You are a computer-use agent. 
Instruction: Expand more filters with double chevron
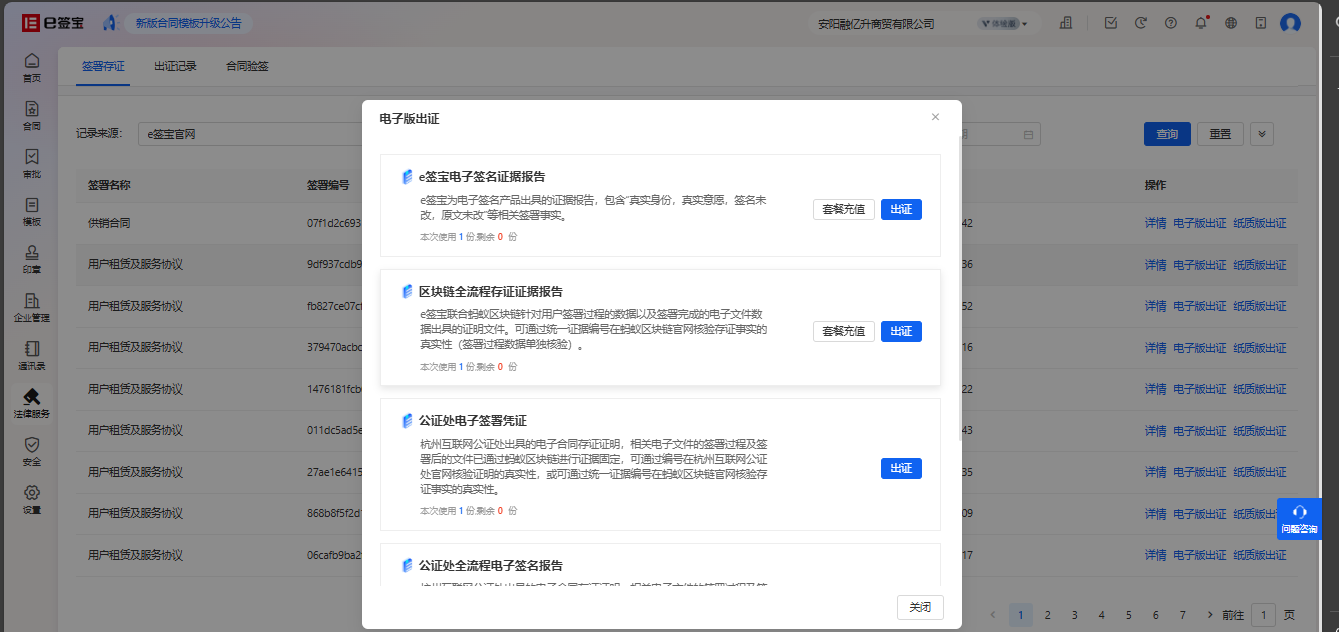[1262, 134]
